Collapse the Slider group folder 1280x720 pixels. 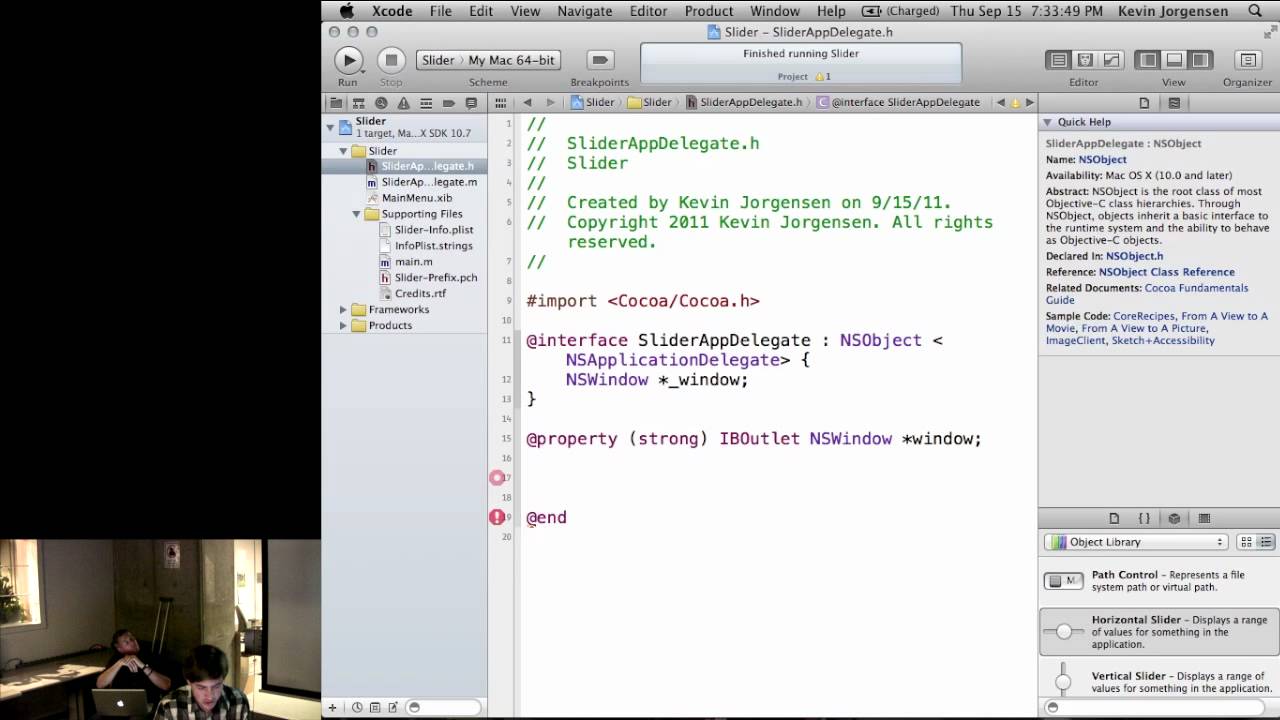(343, 151)
